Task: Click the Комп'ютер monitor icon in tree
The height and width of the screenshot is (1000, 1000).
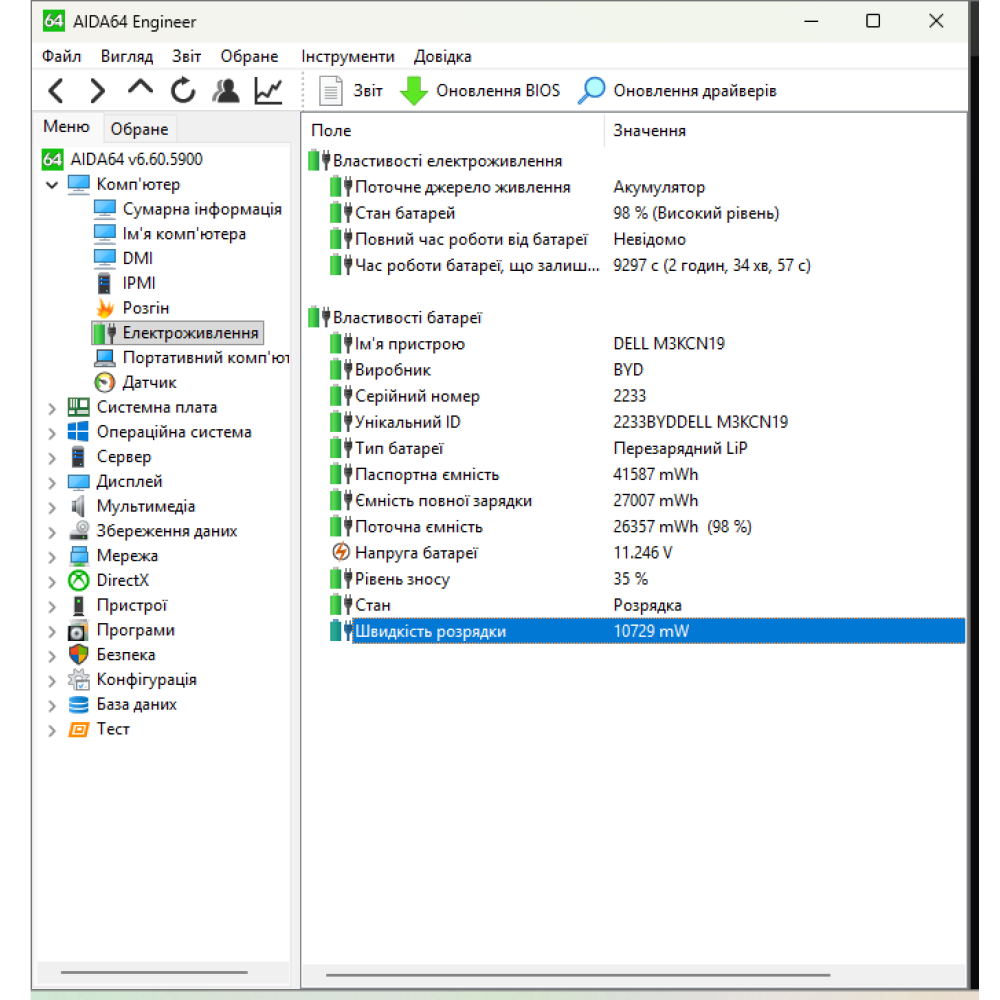Action: (x=79, y=184)
